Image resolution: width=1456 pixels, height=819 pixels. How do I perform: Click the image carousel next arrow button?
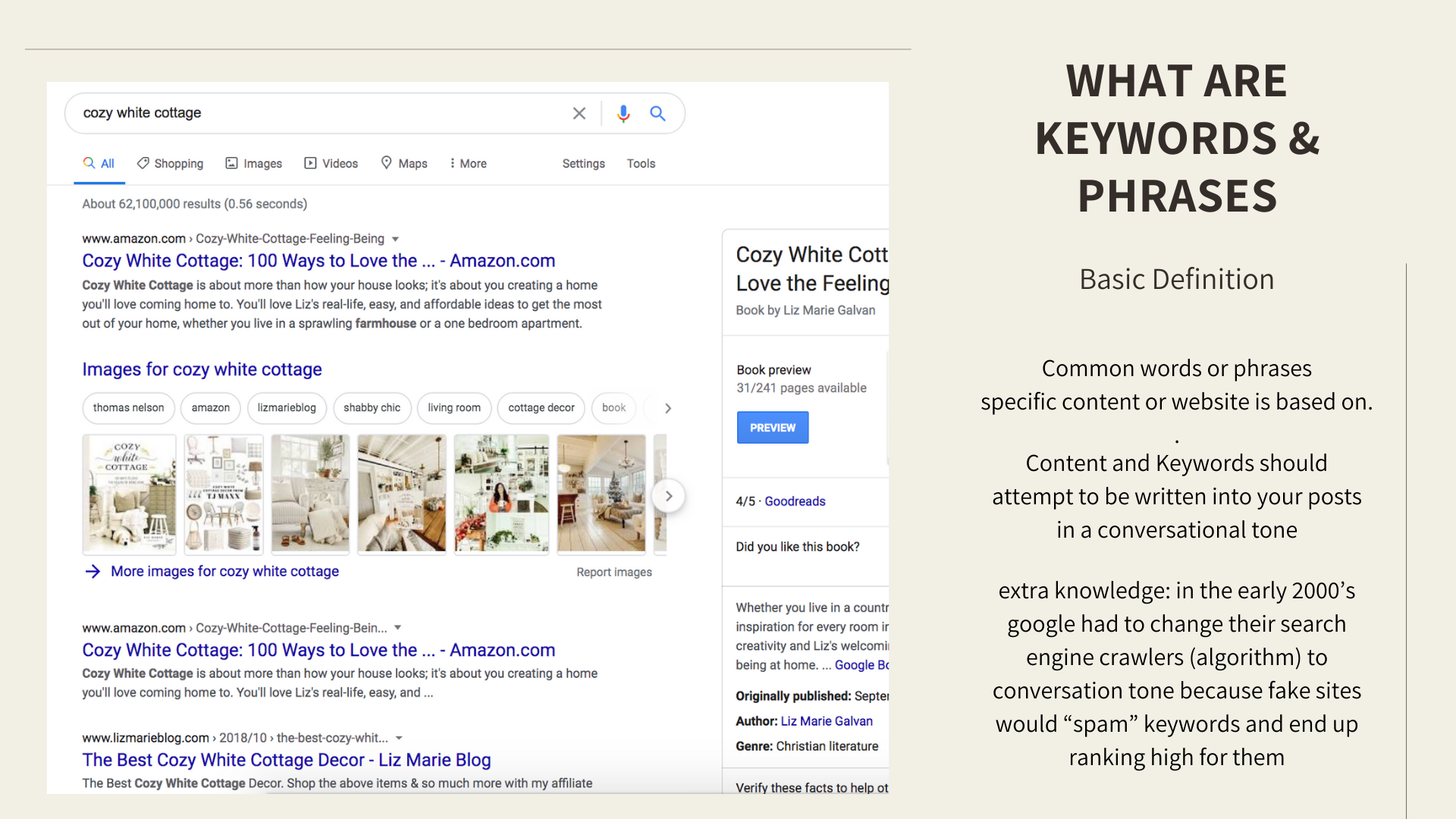pyautogui.click(x=668, y=496)
